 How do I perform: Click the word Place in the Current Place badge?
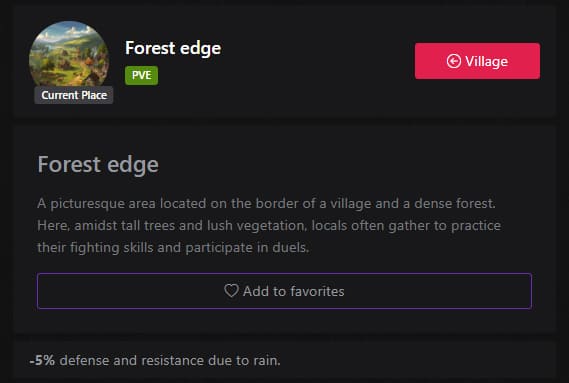click(94, 95)
